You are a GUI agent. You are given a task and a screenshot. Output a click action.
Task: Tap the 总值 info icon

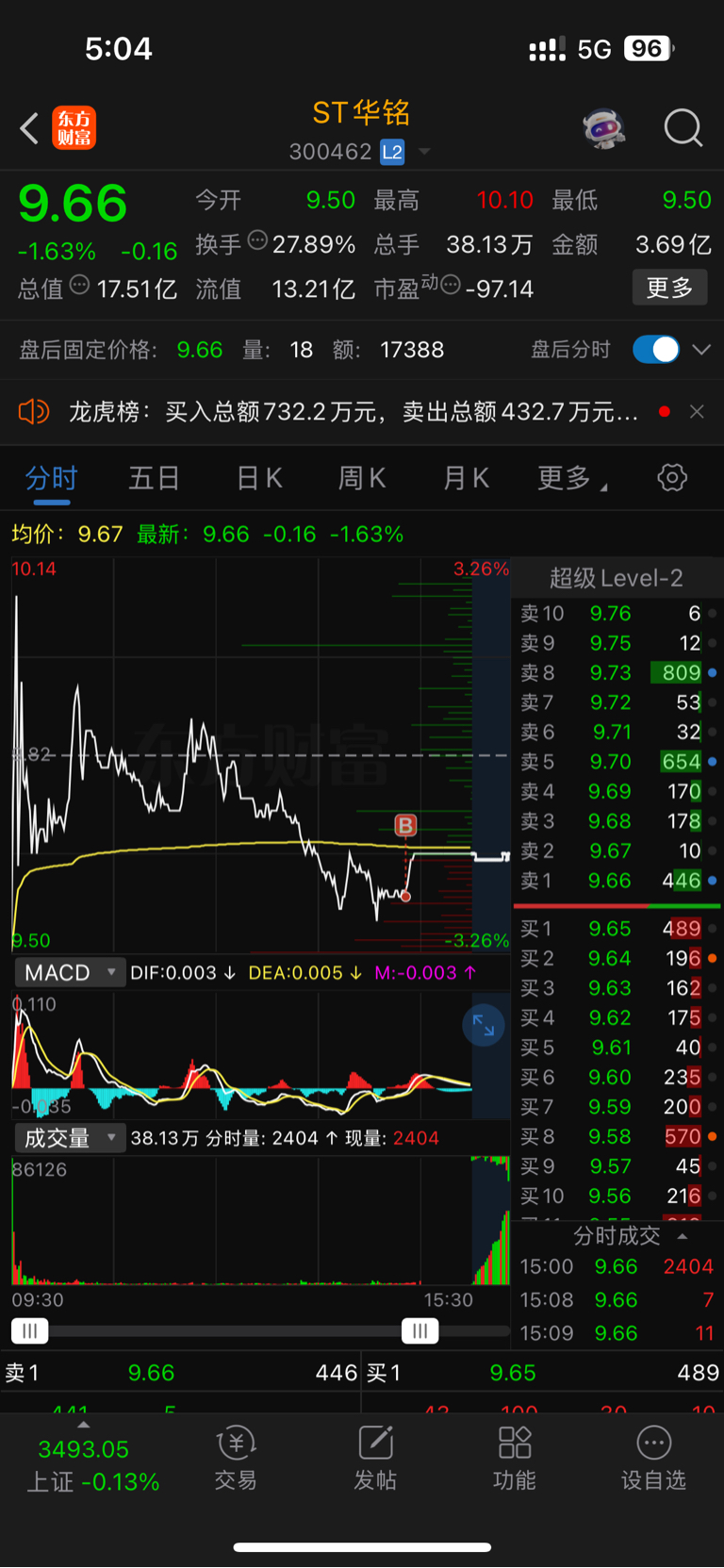(80, 285)
